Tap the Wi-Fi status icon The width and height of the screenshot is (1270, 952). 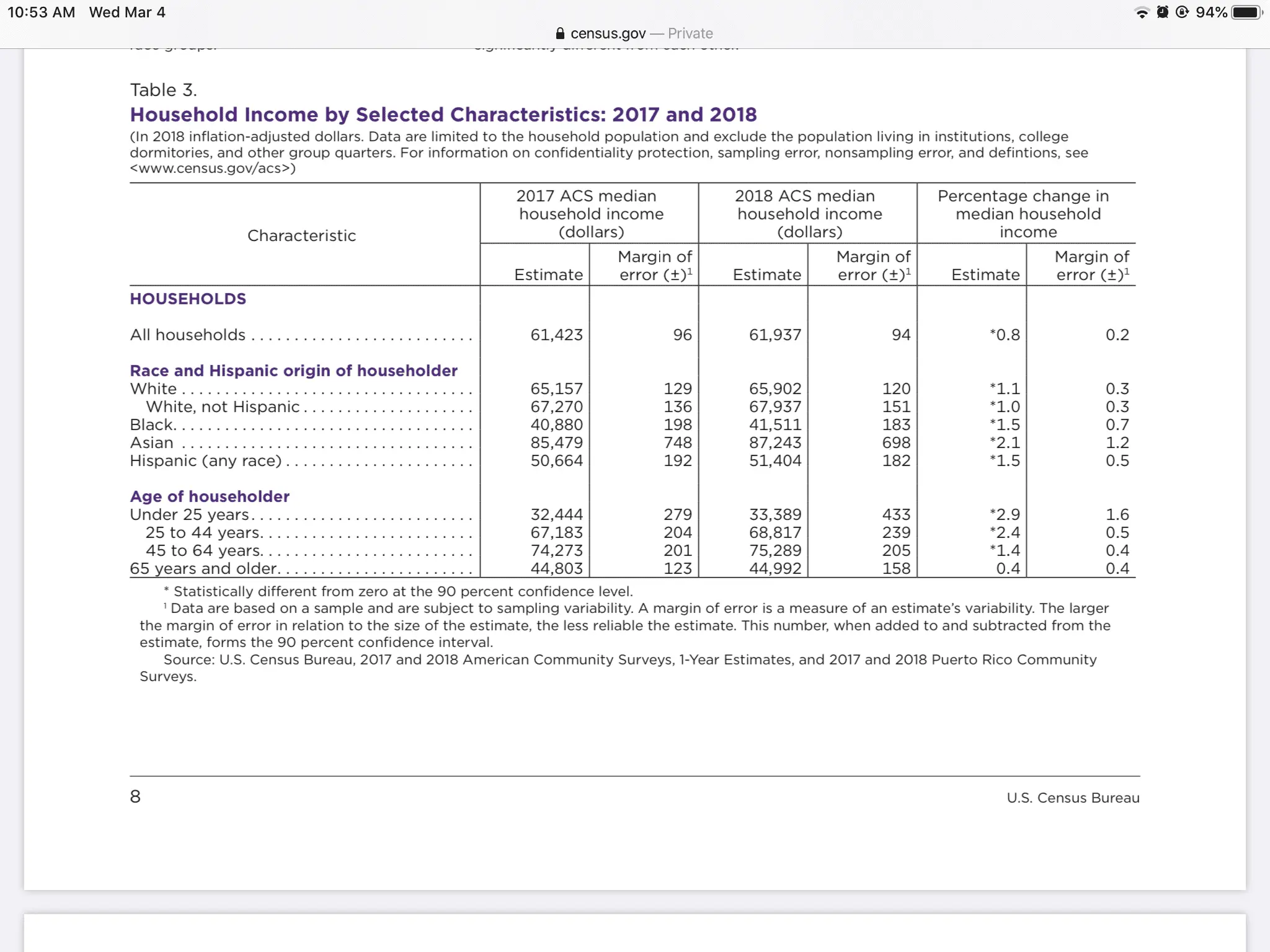pyautogui.click(x=1141, y=12)
